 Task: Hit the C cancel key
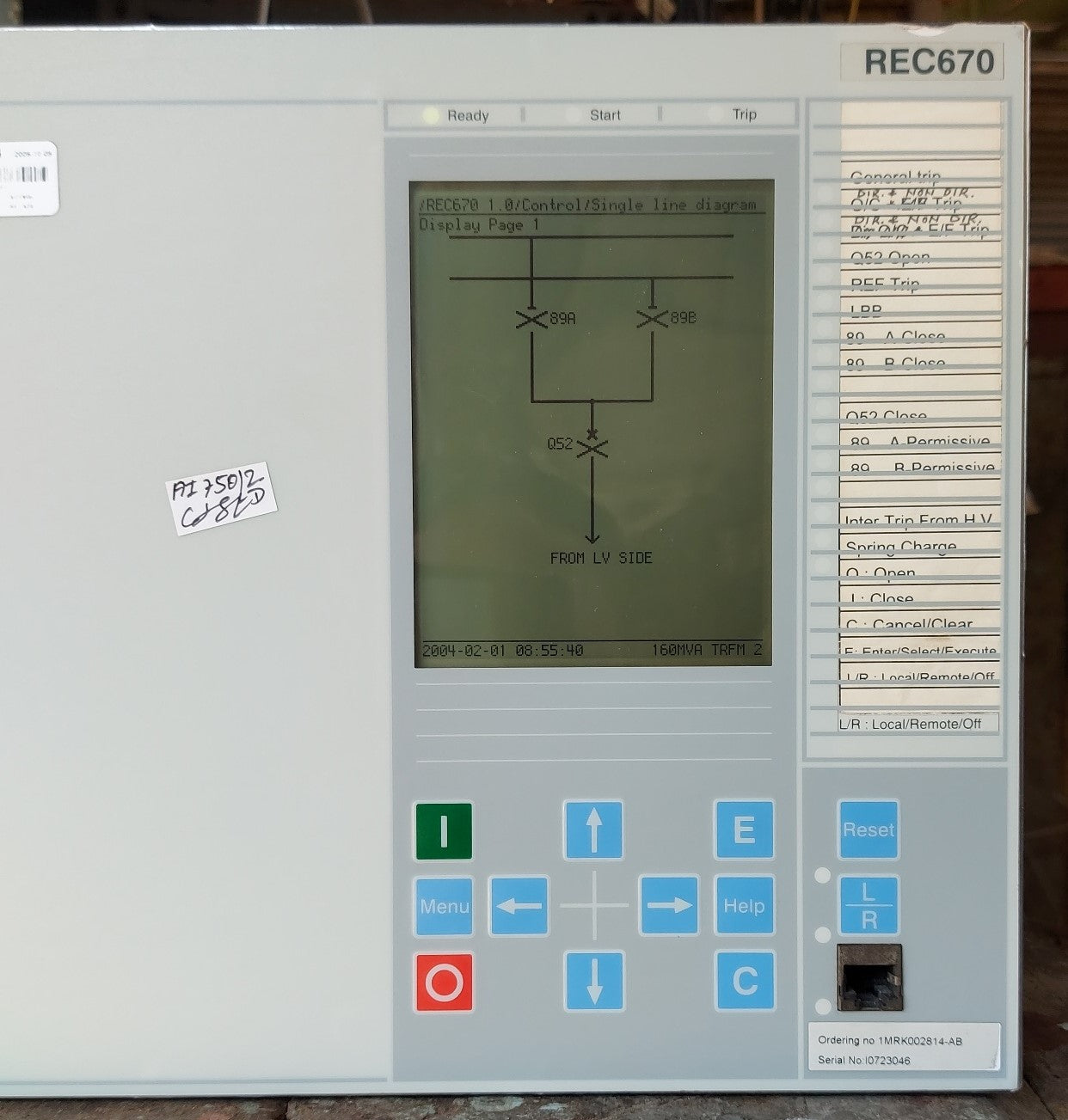coord(745,981)
